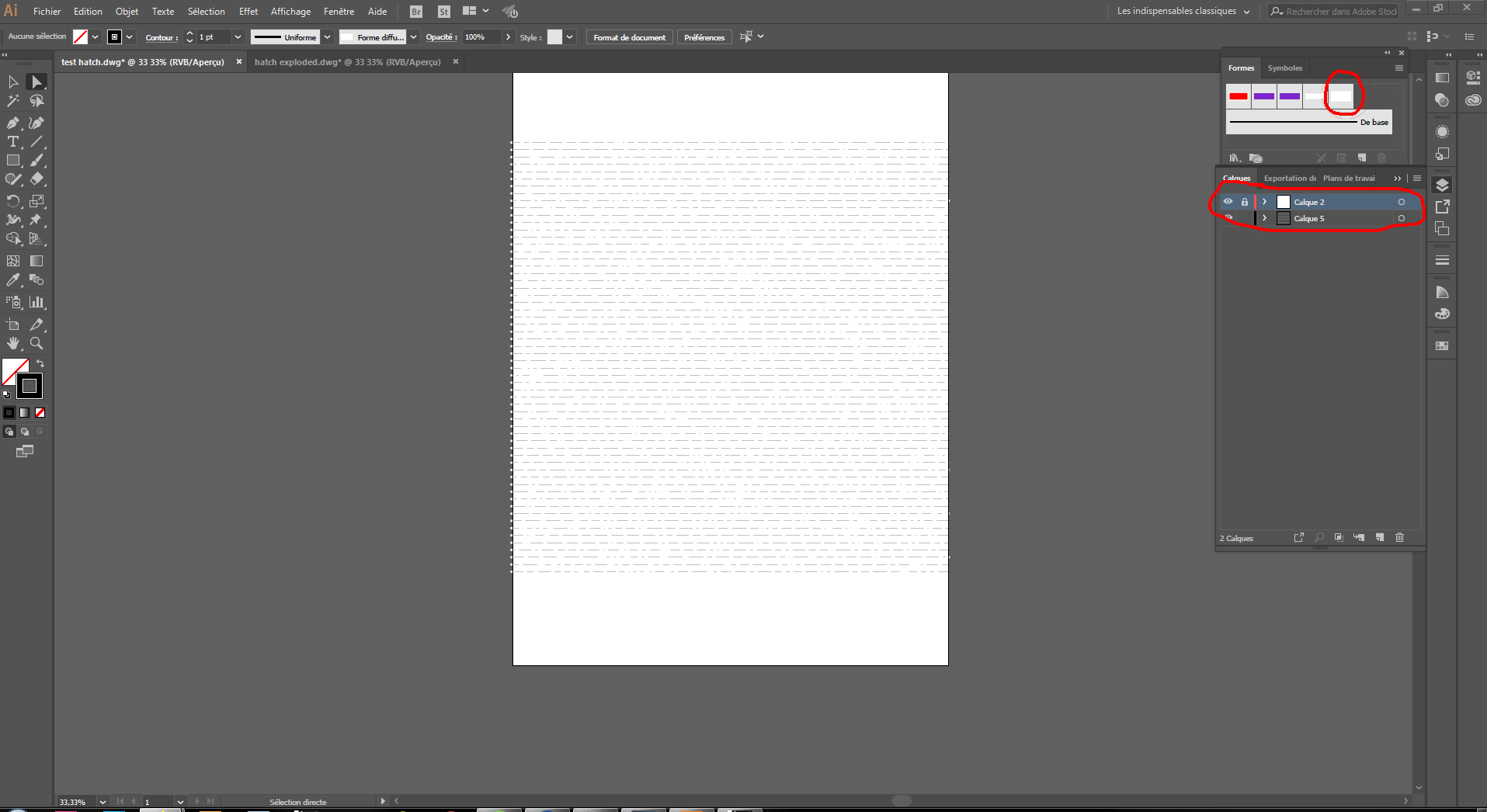Select the Direct Selection tool

[36, 82]
